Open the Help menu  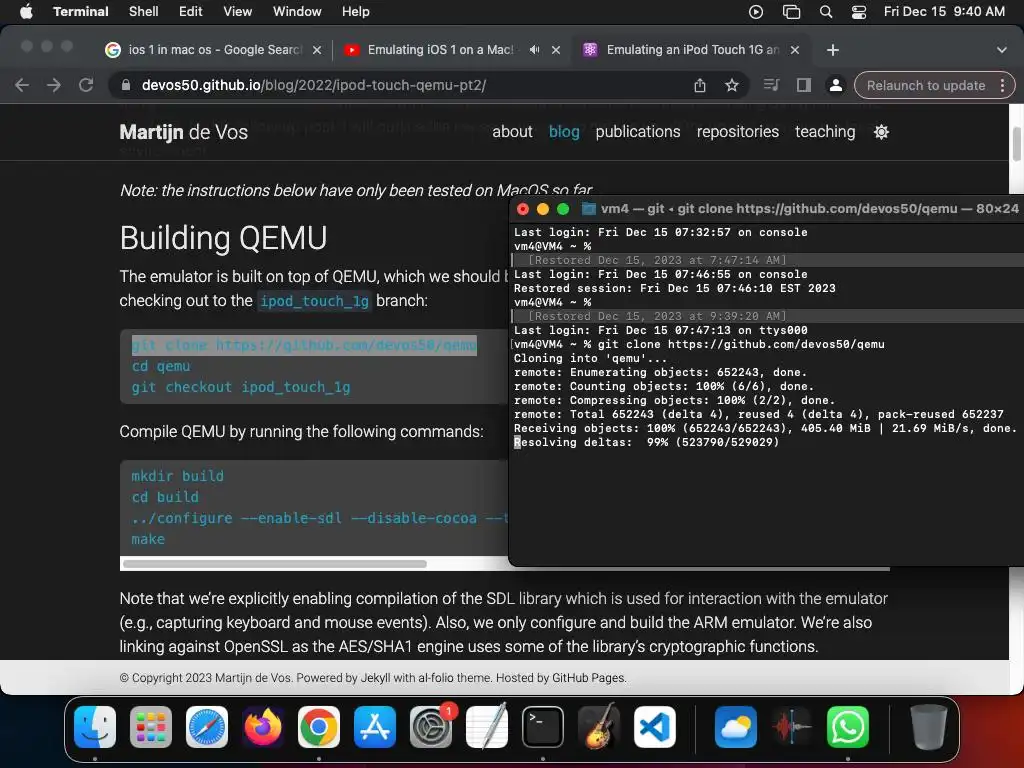point(355,11)
